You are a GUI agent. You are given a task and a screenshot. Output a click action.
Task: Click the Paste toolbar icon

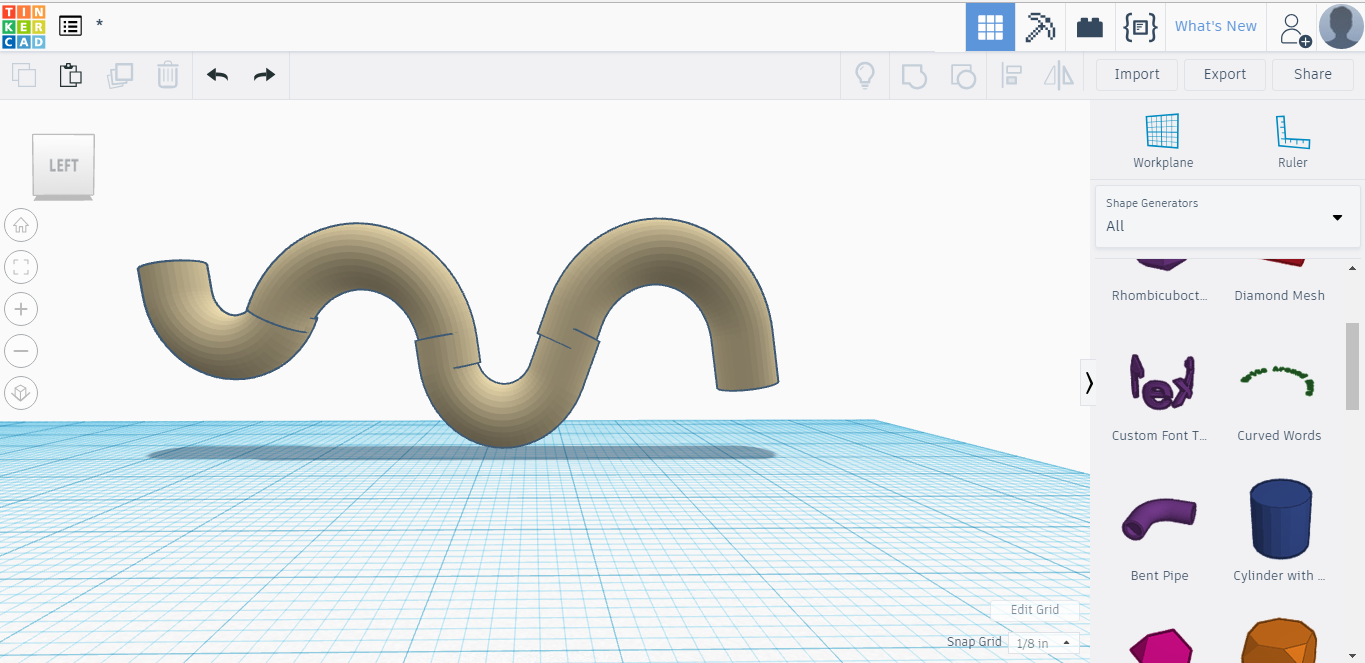[70, 74]
